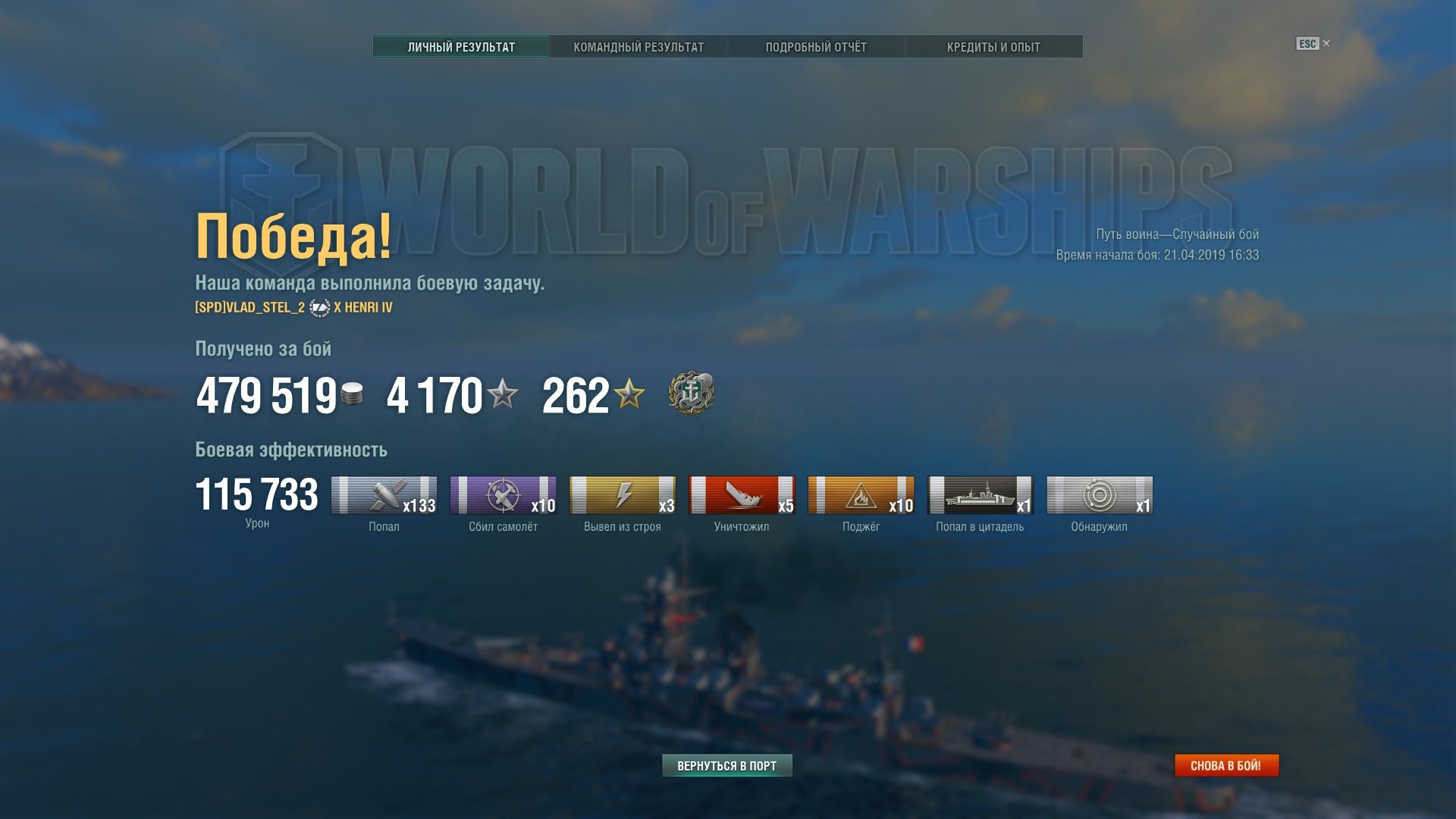The image size is (1456, 819).
Task: Select the citadel hit ribbon x1
Action: [981, 495]
